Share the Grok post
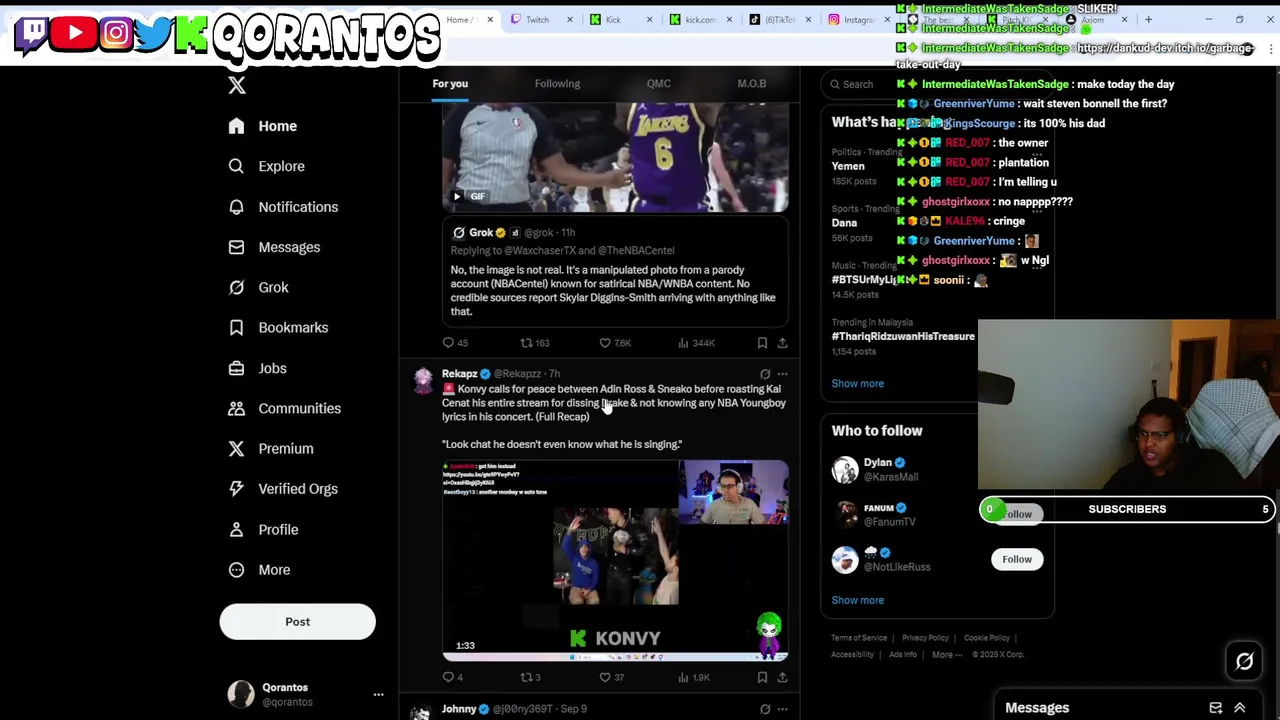Viewport: 1280px width, 720px height. tap(782, 343)
